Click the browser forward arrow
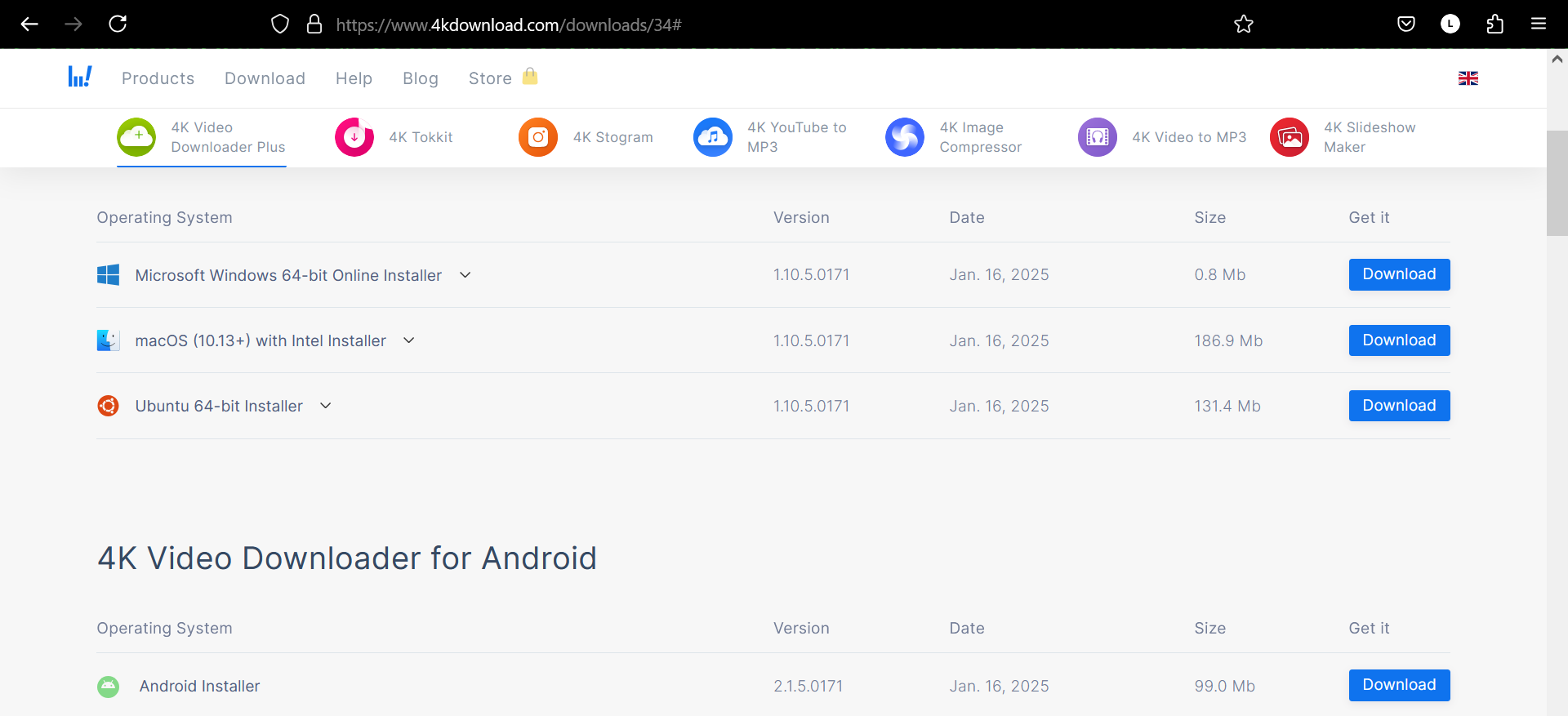 tap(73, 24)
